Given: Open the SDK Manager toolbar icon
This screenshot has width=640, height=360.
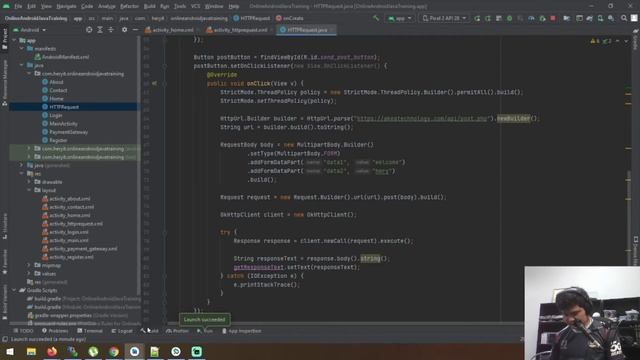Looking at the screenshot, I should pos(611,18).
